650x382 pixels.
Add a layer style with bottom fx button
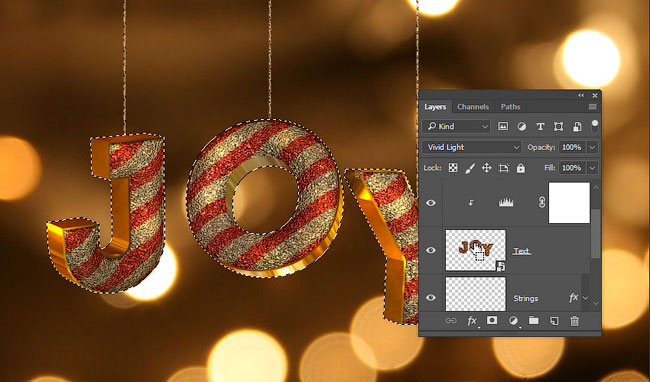(472, 321)
